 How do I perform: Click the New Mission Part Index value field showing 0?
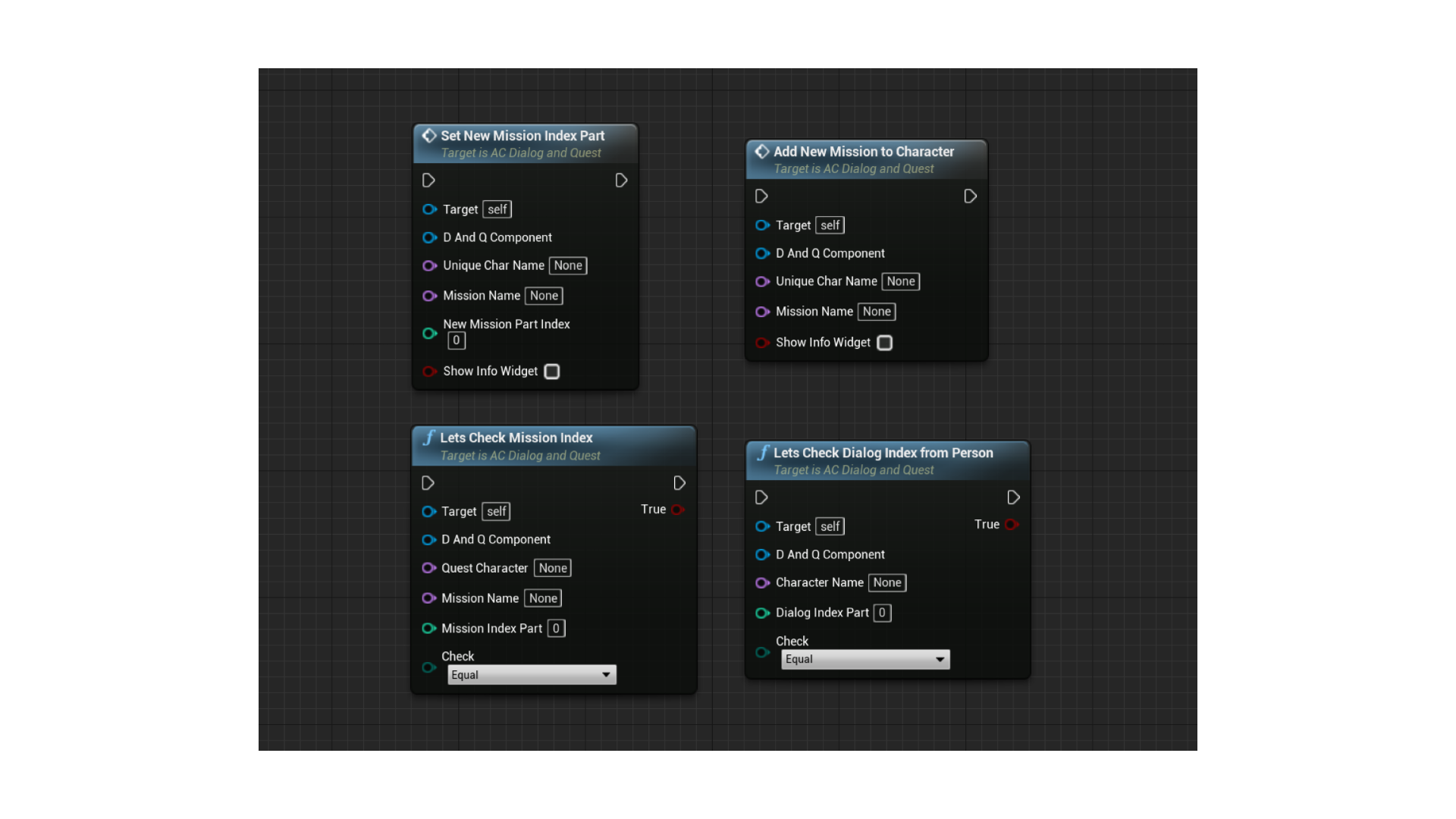tap(456, 340)
